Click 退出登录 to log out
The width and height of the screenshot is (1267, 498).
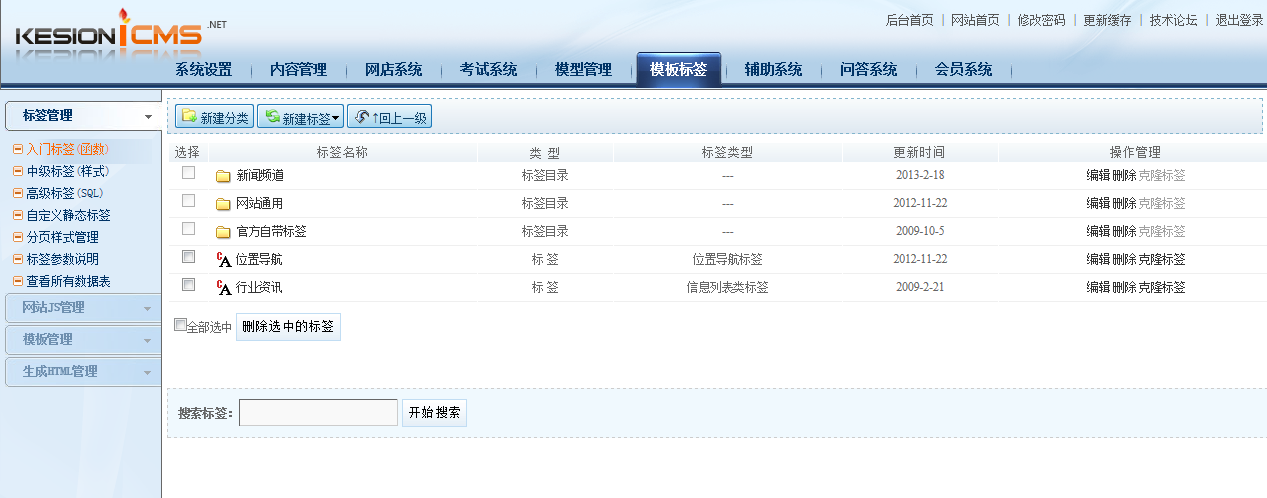(x=1239, y=20)
